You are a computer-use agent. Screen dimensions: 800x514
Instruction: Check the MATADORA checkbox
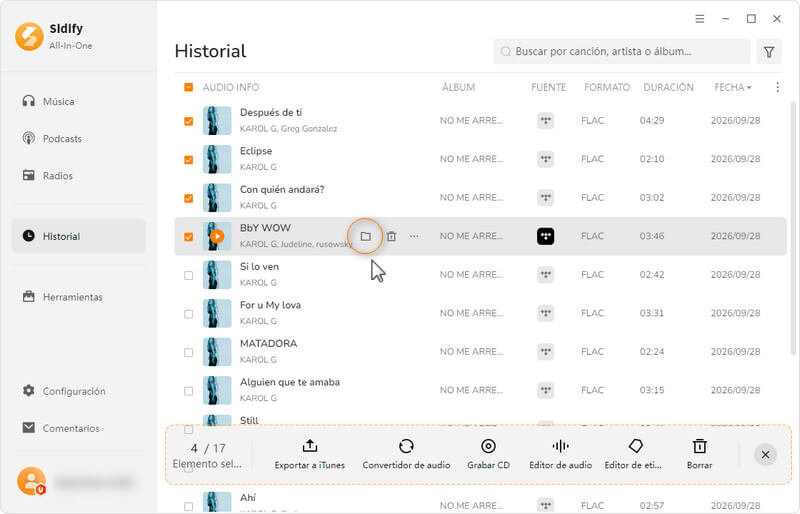pos(188,352)
